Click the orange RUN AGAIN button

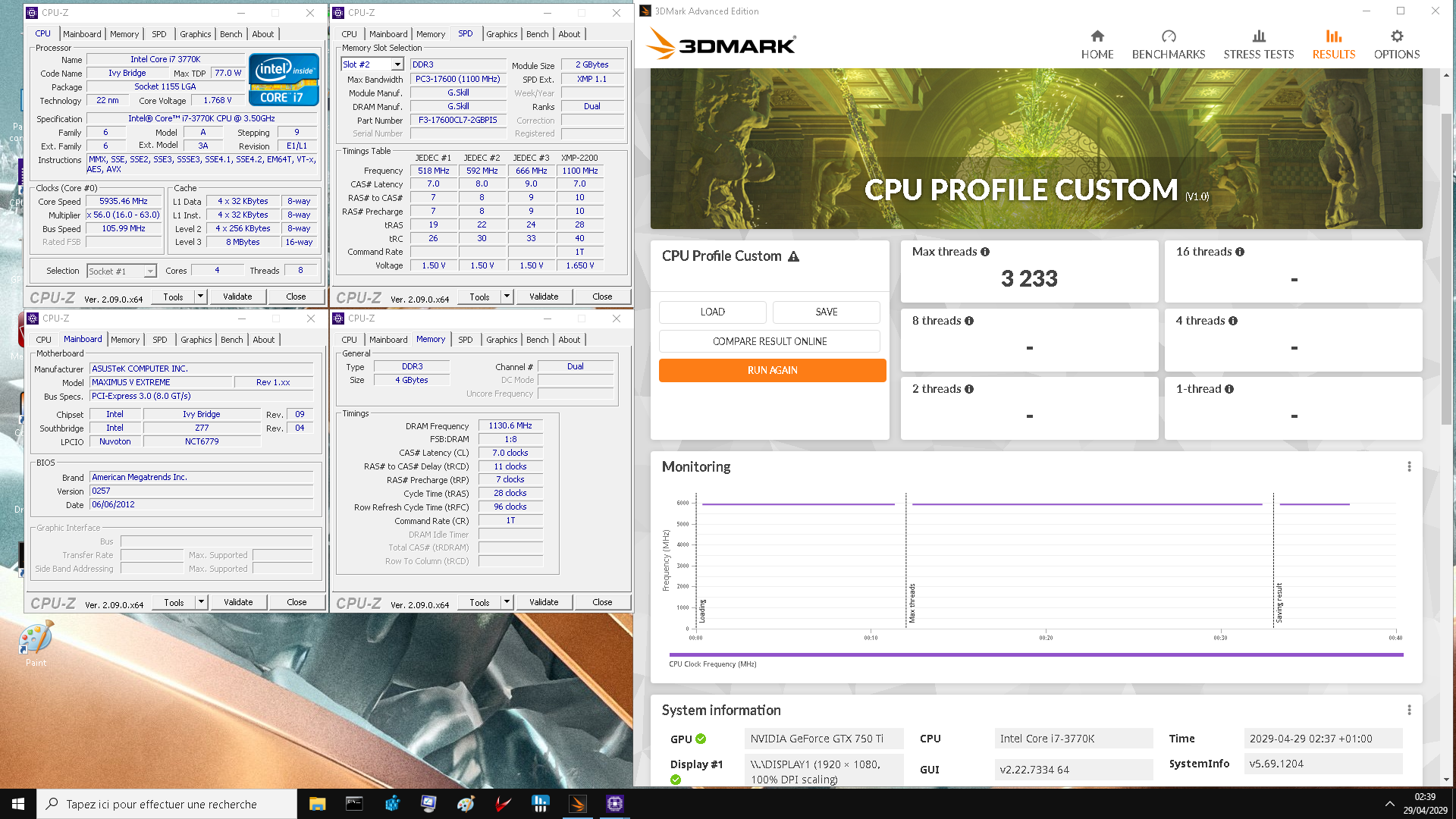(x=772, y=370)
